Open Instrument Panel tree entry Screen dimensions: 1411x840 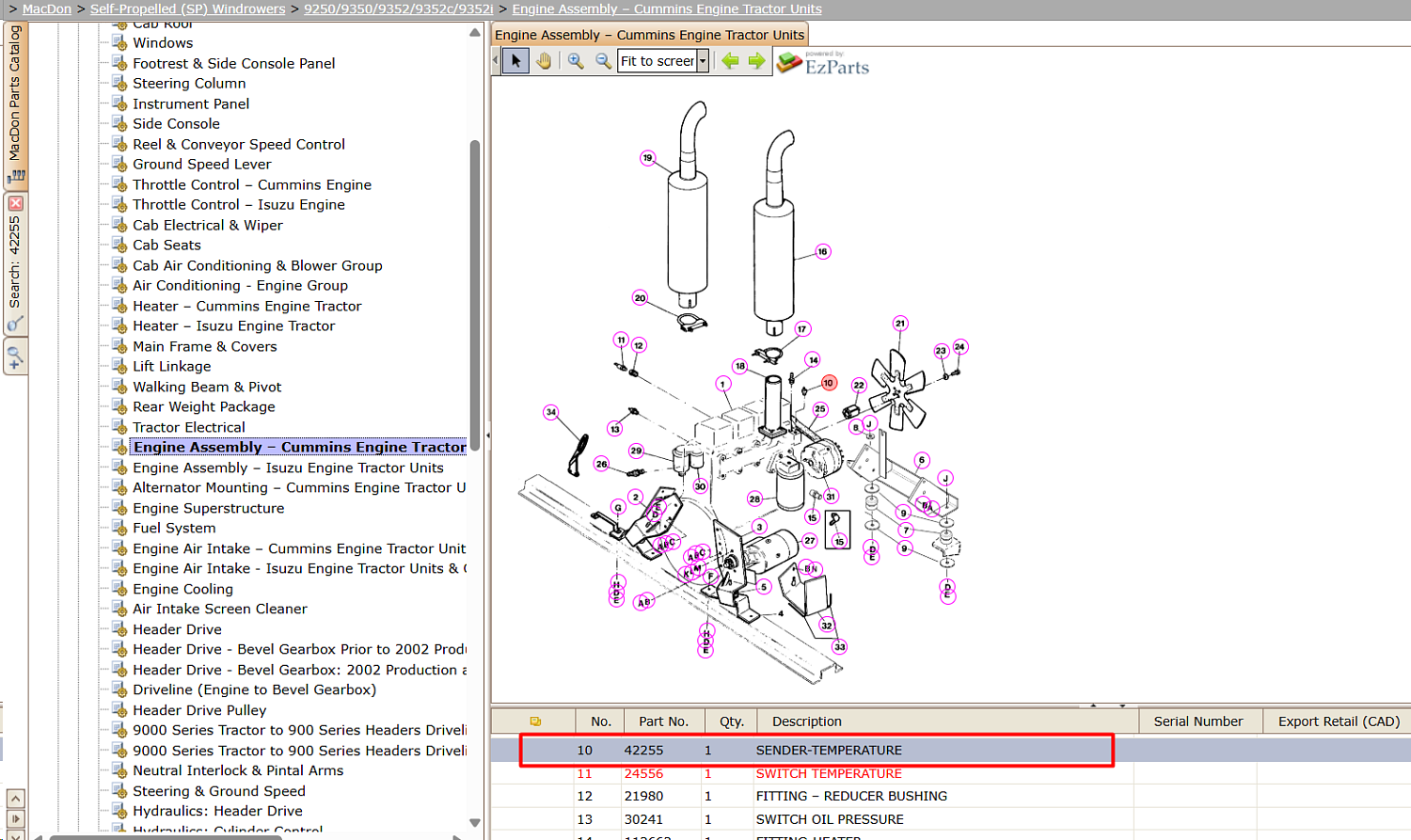tap(191, 103)
